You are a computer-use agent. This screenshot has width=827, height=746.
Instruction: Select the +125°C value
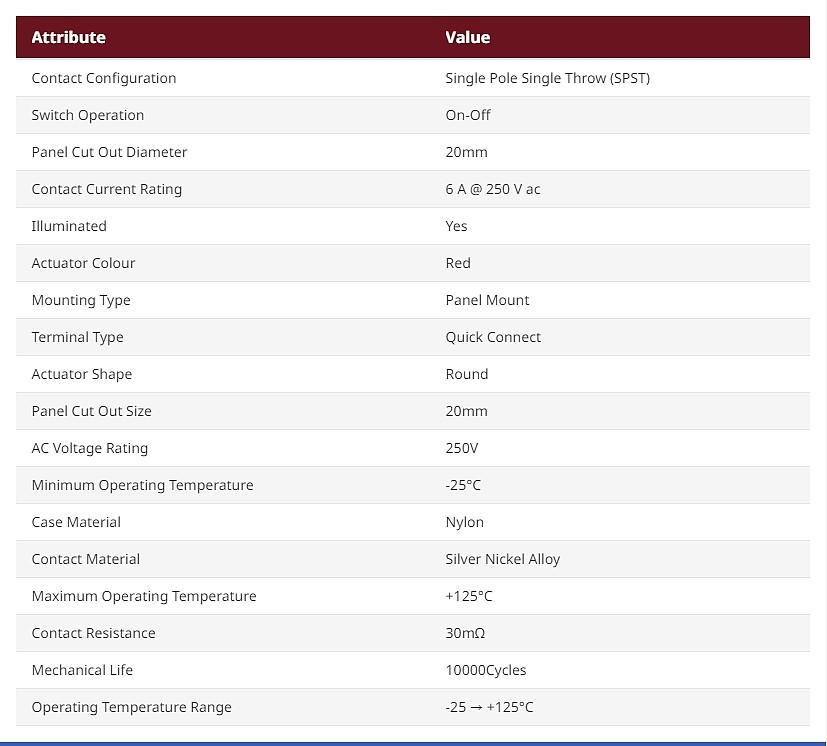pos(468,596)
